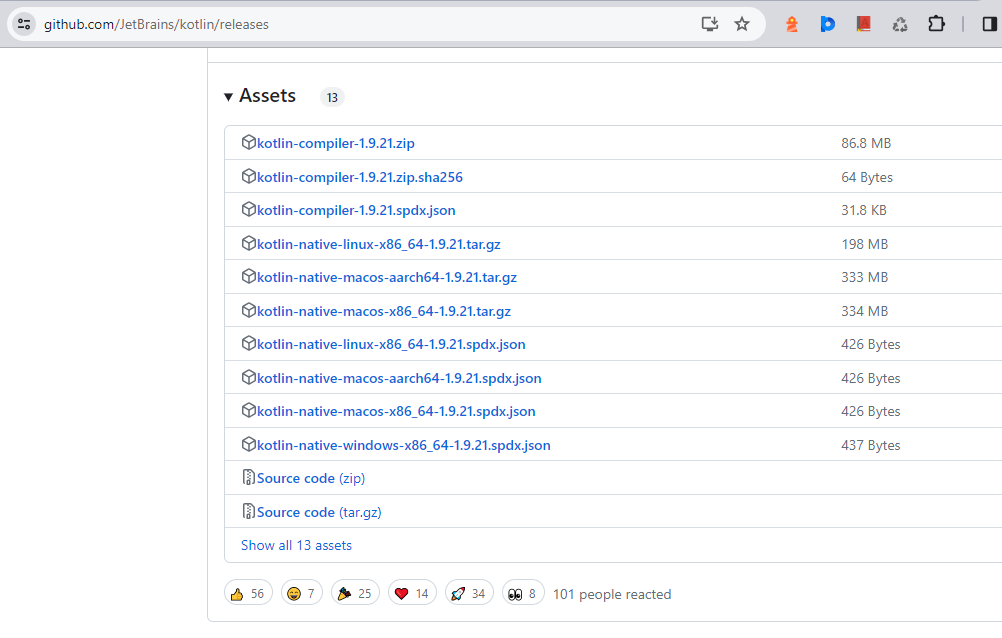React with the party popper (25)
This screenshot has width=1002, height=638.
coord(355,594)
